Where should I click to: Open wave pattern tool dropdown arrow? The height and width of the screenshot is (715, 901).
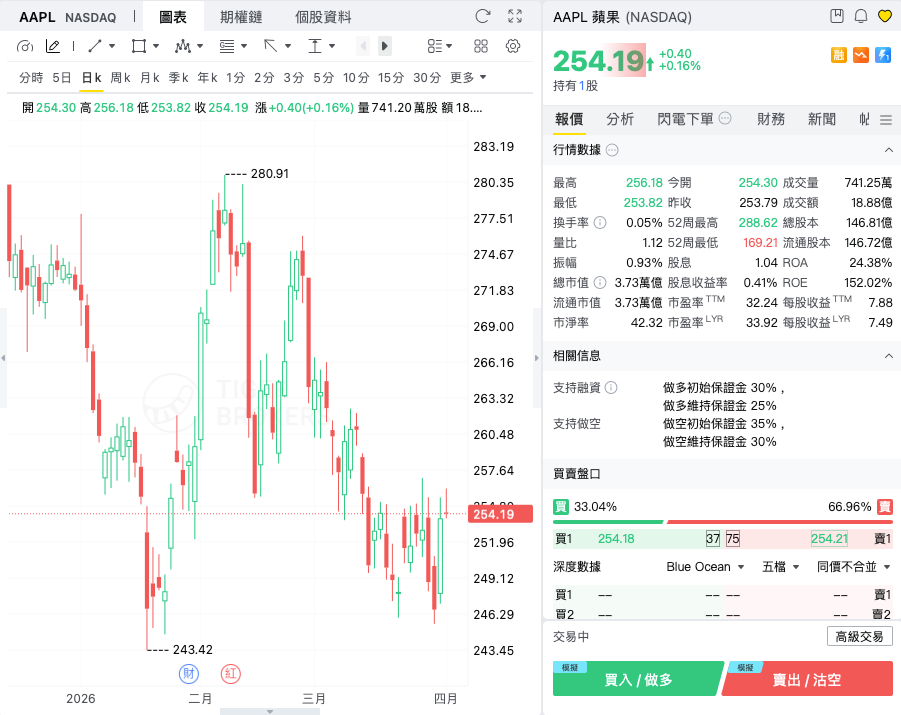click(200, 46)
